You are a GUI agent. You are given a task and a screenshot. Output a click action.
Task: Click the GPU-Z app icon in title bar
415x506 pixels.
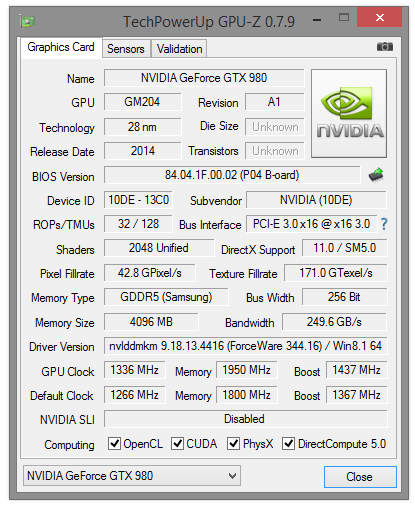point(27,21)
